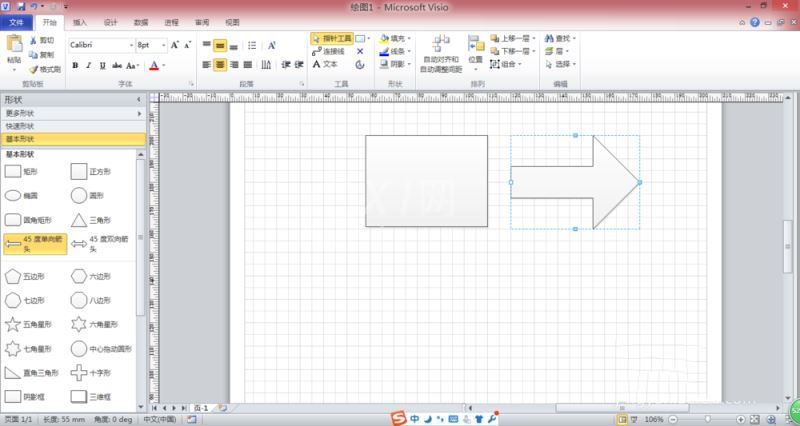Viewport: 800px width, 426px height.
Task: Switch to the Review (审阅) tab
Action: [x=202, y=22]
